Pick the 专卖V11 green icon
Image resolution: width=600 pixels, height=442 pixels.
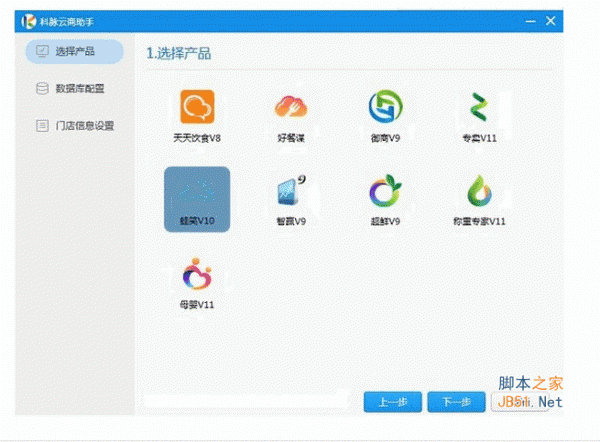click(x=479, y=107)
